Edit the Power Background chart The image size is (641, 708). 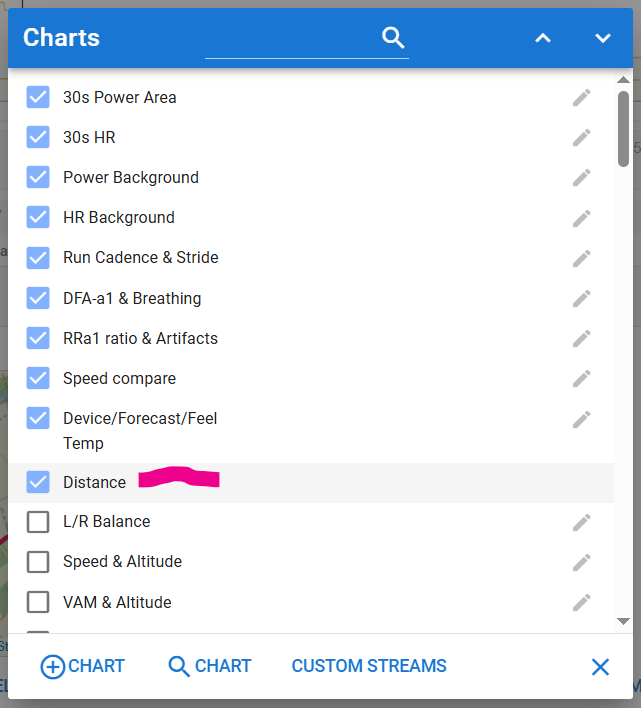tap(581, 177)
